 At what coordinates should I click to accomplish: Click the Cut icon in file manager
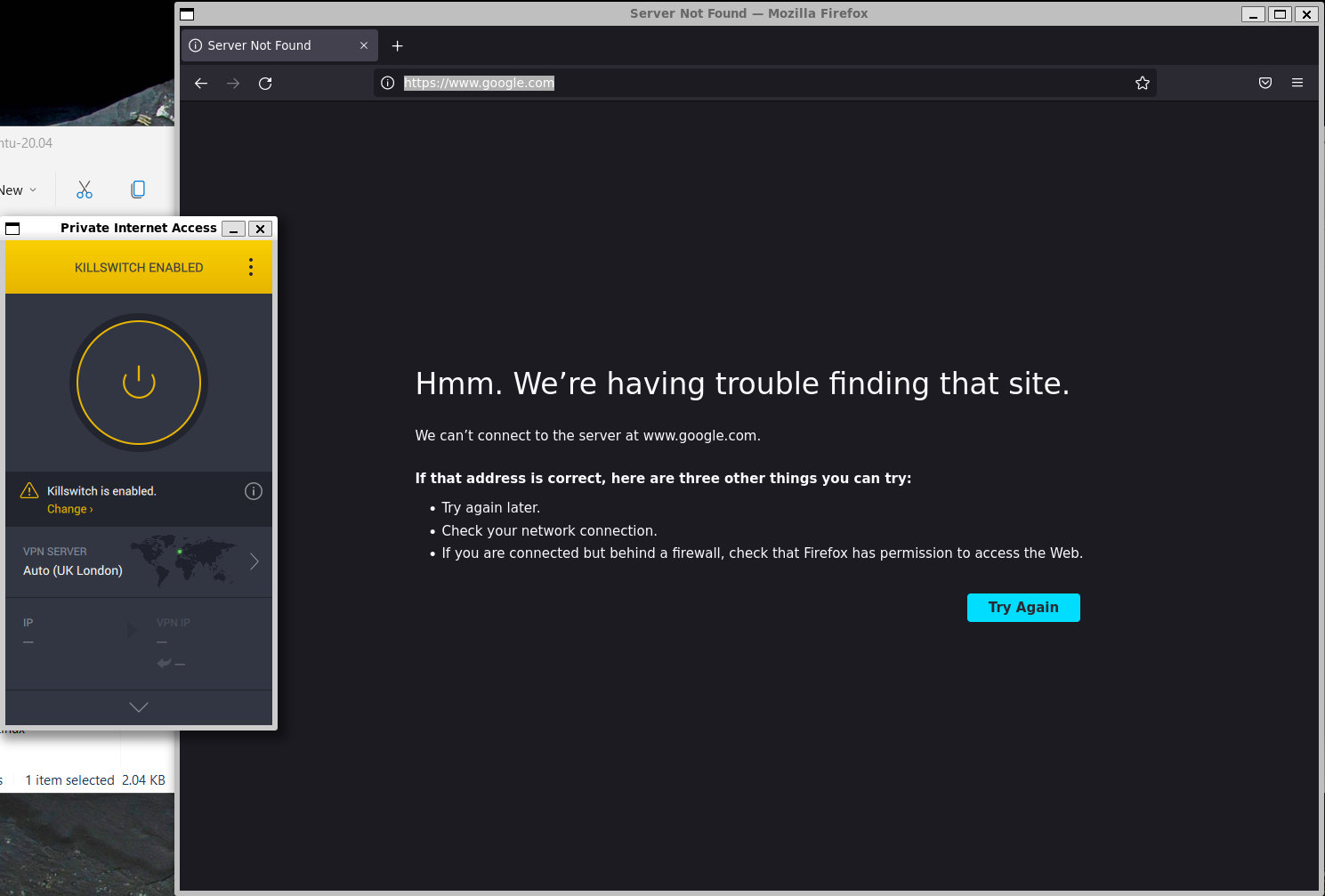(x=85, y=190)
